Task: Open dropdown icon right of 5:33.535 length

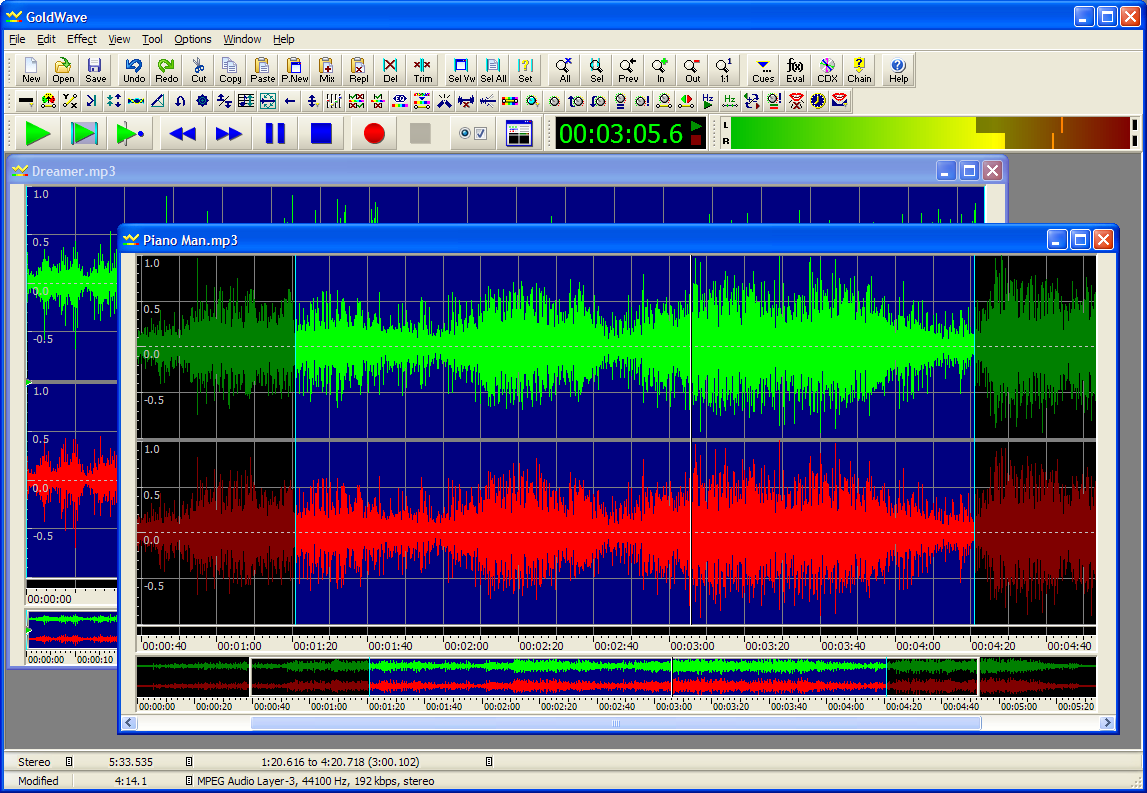Action: [x=189, y=762]
